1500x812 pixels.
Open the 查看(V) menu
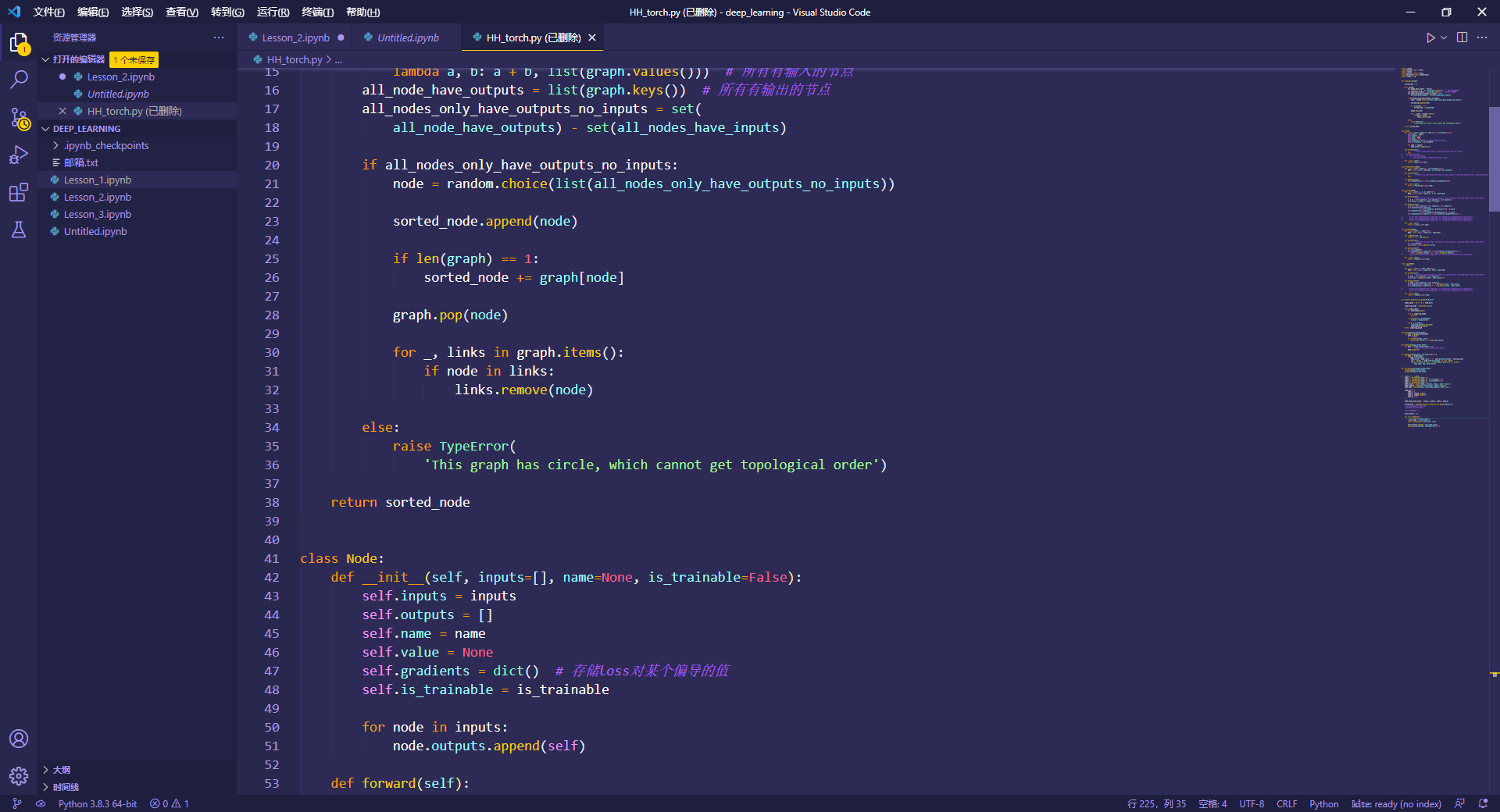click(182, 12)
